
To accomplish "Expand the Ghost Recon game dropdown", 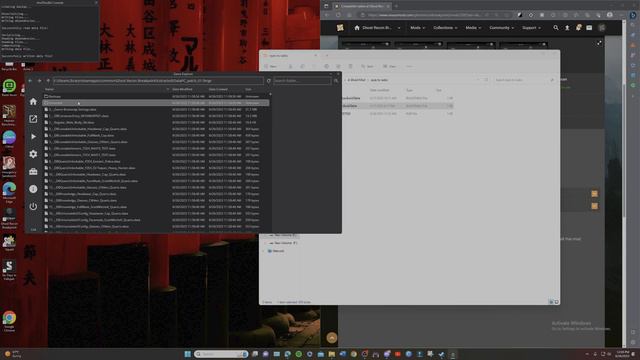I will click(x=399, y=28).
